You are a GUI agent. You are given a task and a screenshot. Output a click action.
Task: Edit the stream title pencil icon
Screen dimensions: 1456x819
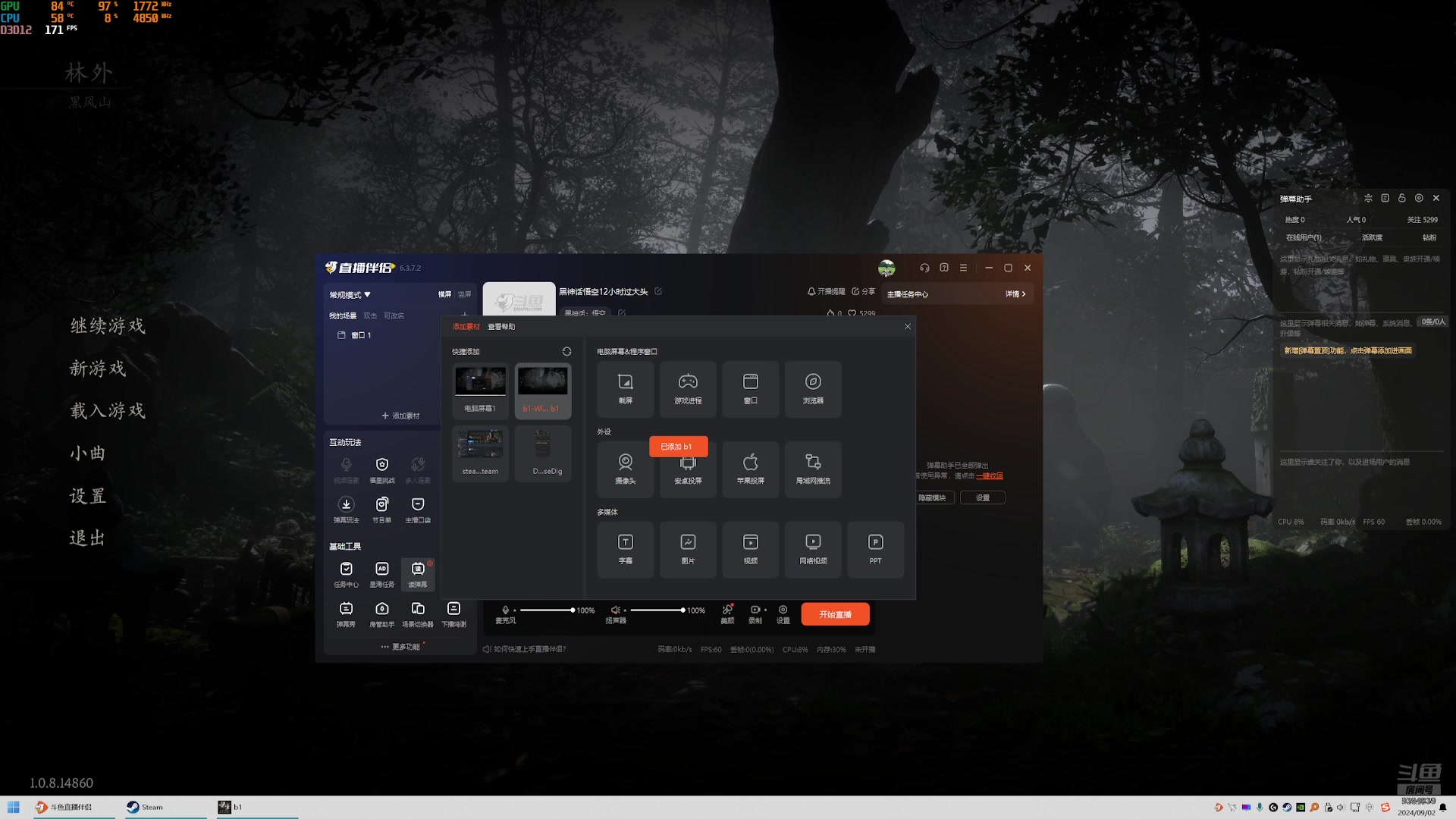coord(658,291)
